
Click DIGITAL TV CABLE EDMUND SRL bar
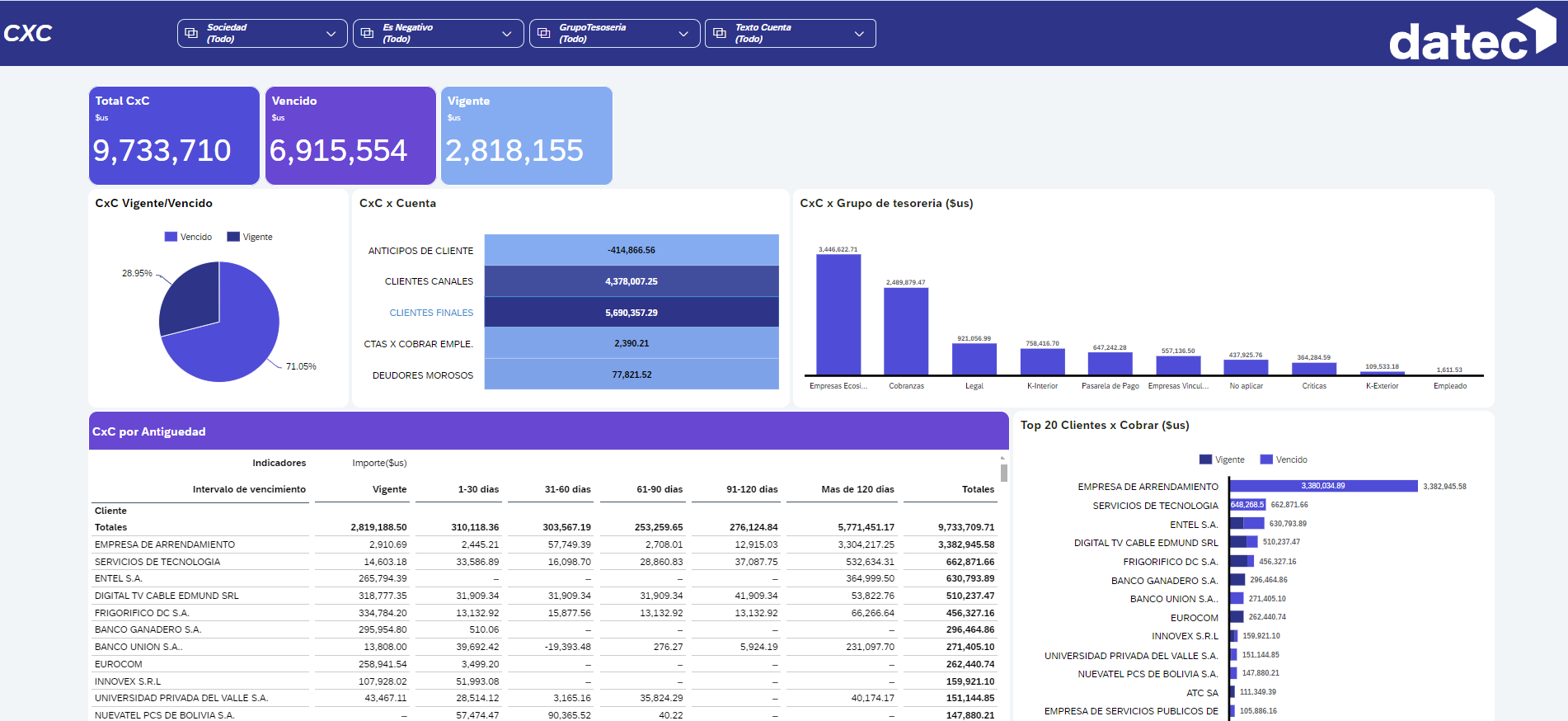(1244, 542)
